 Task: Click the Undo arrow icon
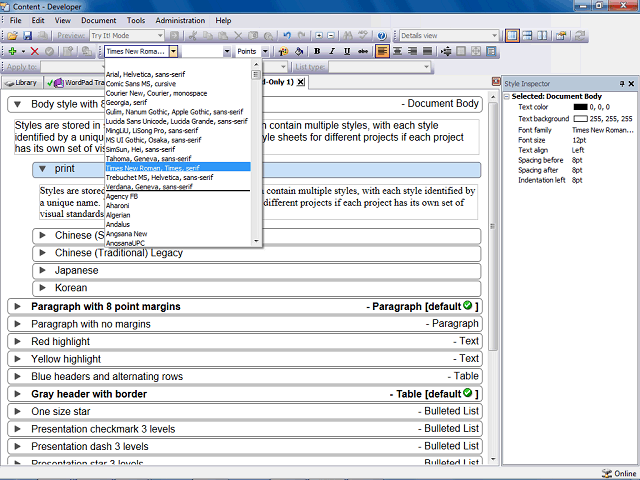point(287,36)
